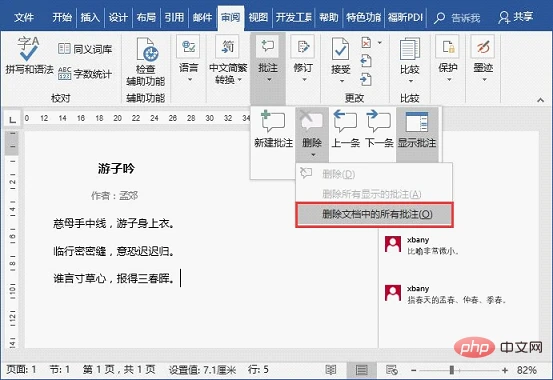Click the zoom out minus button

tap(414, 370)
